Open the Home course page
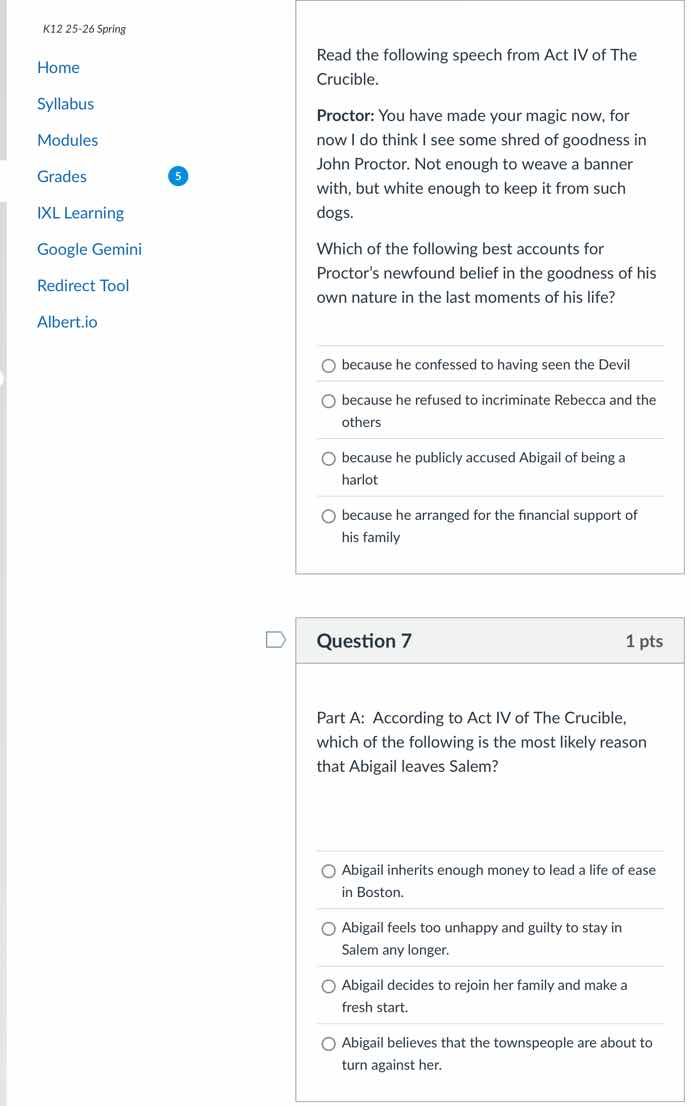Screen dimensions: 691x1106 coord(58,68)
